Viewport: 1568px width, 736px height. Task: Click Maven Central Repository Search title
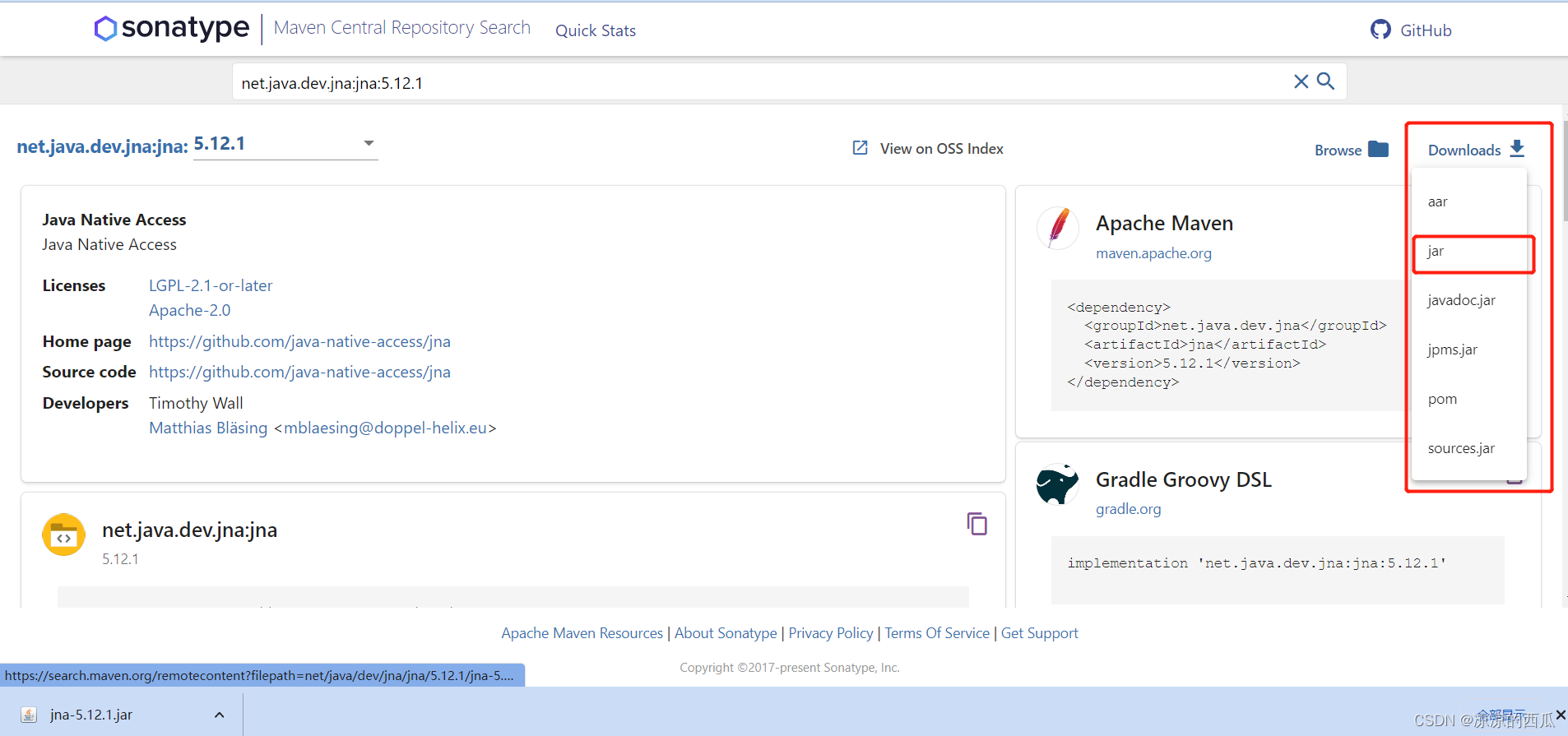coord(402,28)
